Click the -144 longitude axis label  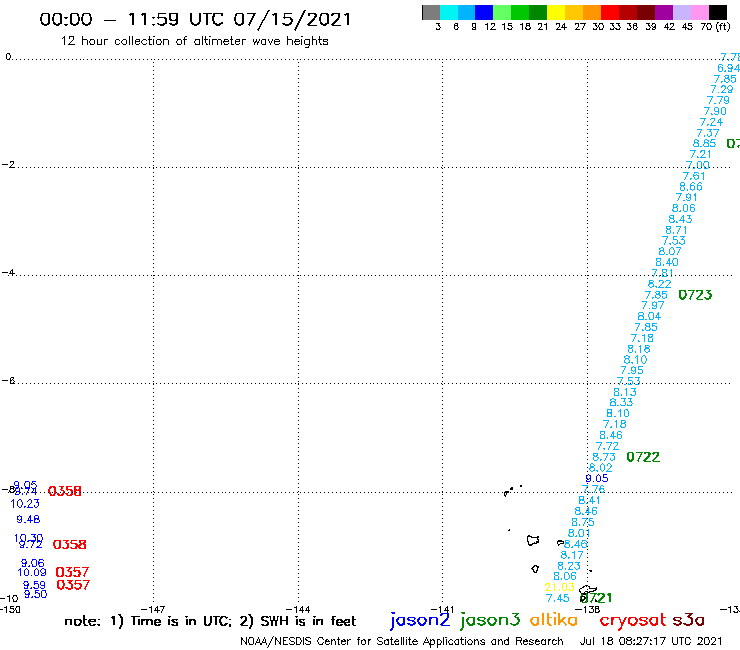298,609
